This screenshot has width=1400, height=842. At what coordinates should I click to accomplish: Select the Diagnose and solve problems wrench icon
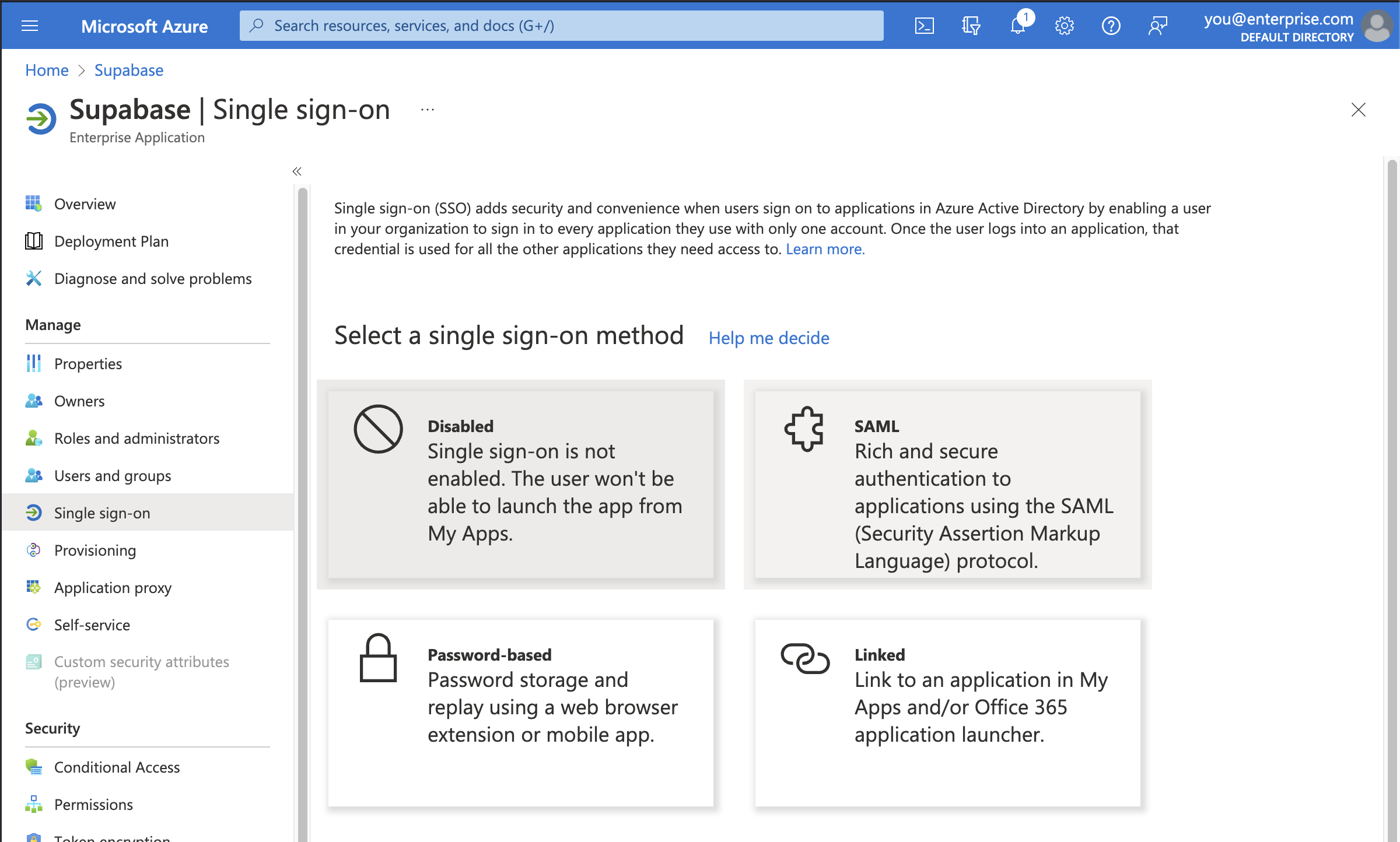[x=34, y=278]
